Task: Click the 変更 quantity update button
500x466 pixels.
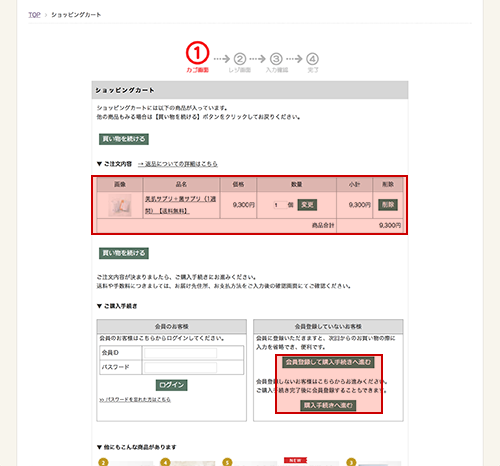Action: (307, 205)
